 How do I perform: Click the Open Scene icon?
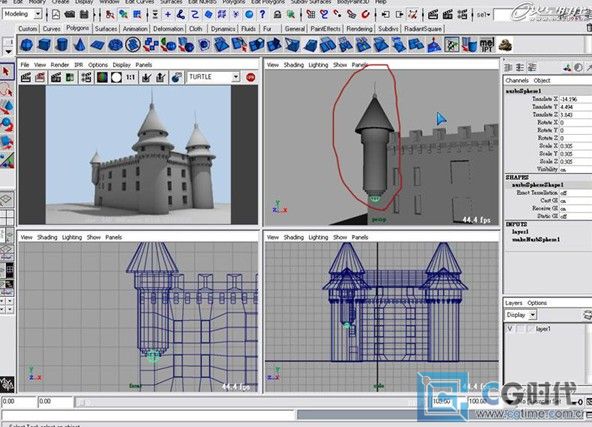[x=69, y=15]
